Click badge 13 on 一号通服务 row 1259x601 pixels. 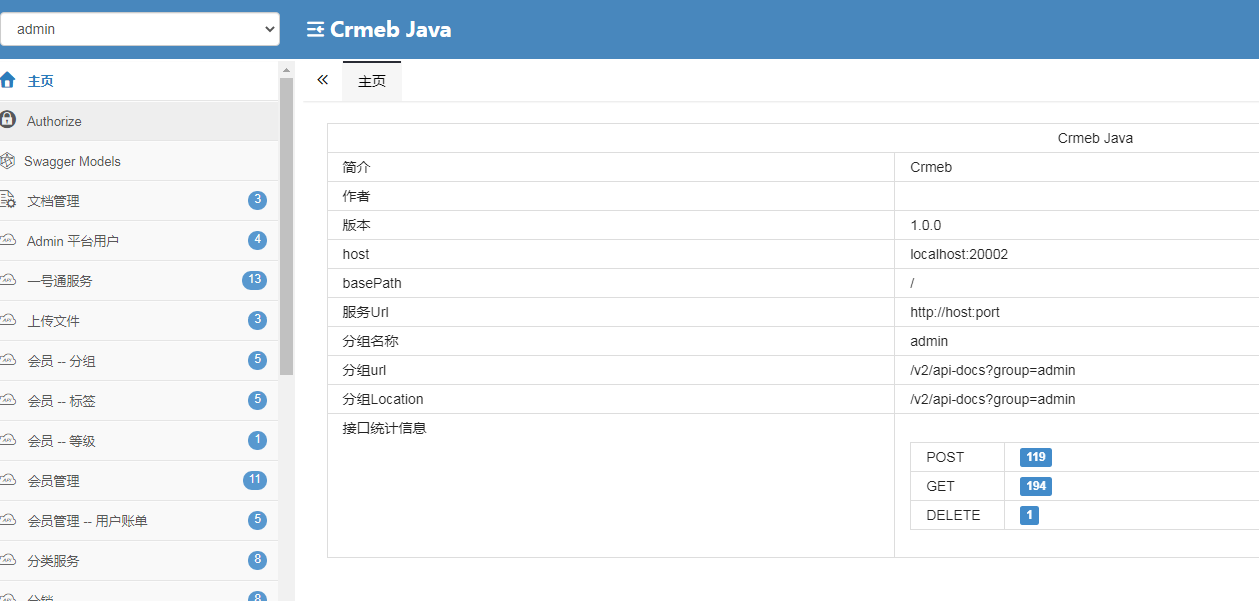tap(255, 280)
